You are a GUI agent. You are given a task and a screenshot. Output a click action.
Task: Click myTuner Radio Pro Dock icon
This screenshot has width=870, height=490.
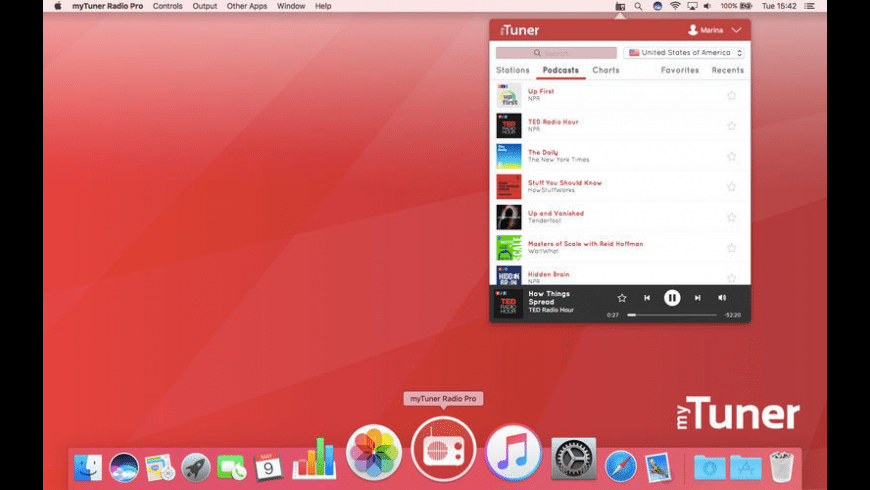pyautogui.click(x=443, y=449)
